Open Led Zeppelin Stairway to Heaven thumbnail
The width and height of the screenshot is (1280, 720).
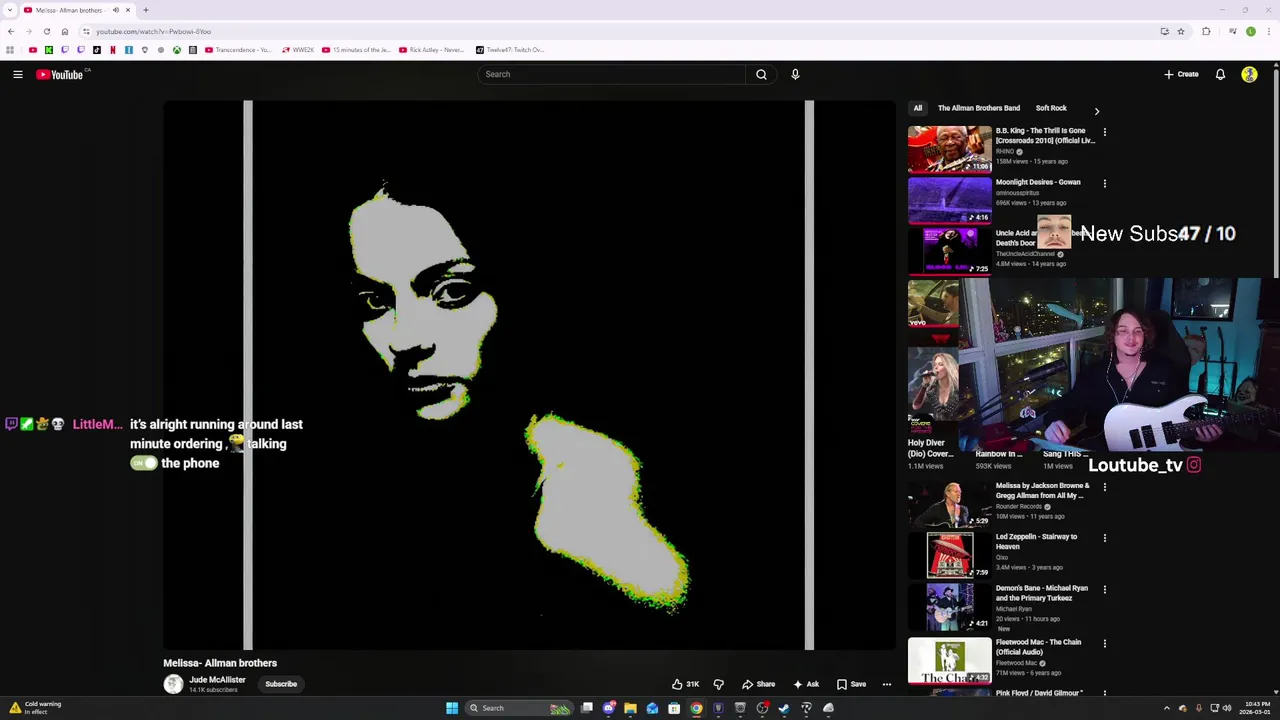[949, 555]
